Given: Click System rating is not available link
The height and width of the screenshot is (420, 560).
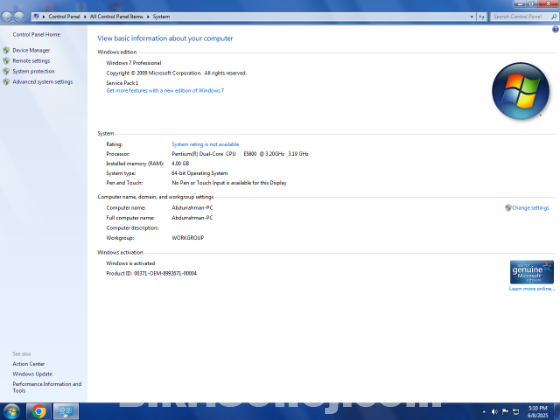Looking at the screenshot, I should [205, 144].
